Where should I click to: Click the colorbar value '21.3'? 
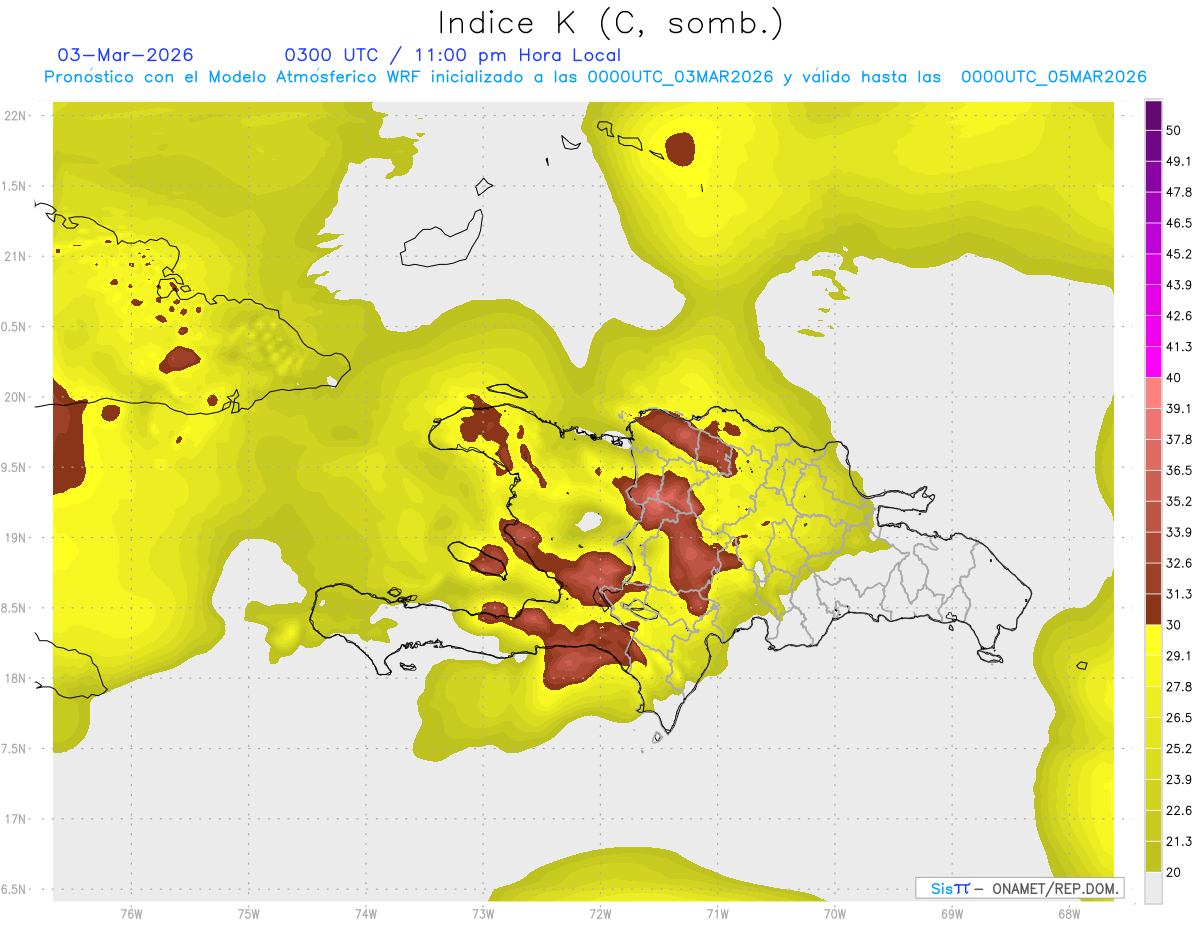pos(1179,842)
